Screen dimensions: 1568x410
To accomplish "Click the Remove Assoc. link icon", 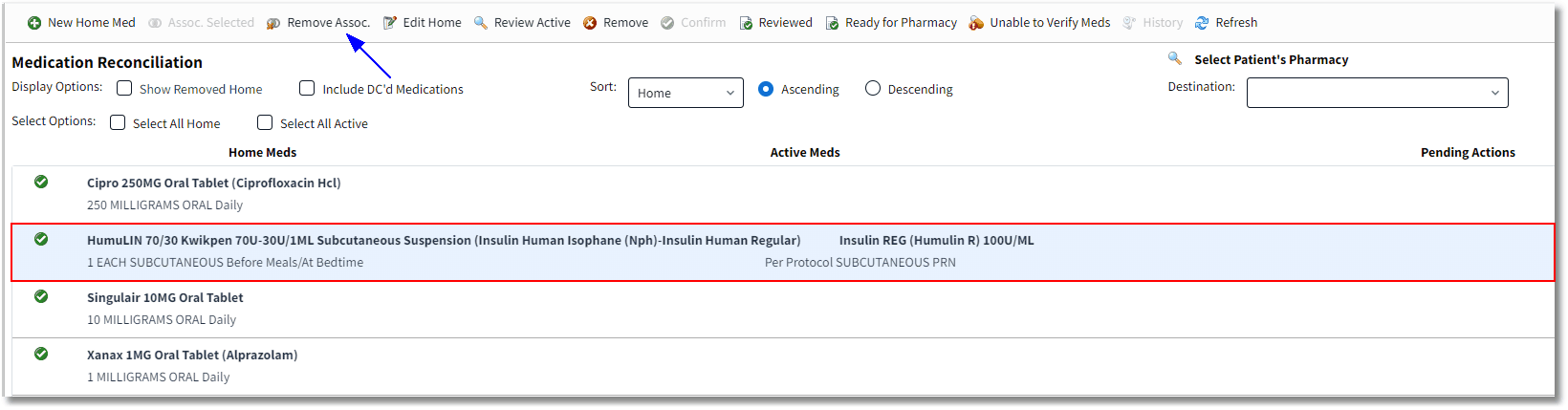I will point(273,23).
